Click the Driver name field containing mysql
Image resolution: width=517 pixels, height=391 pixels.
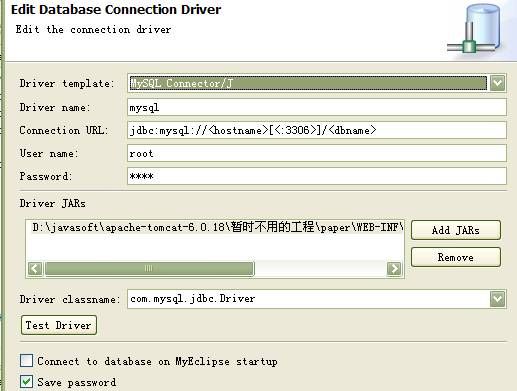click(317, 107)
